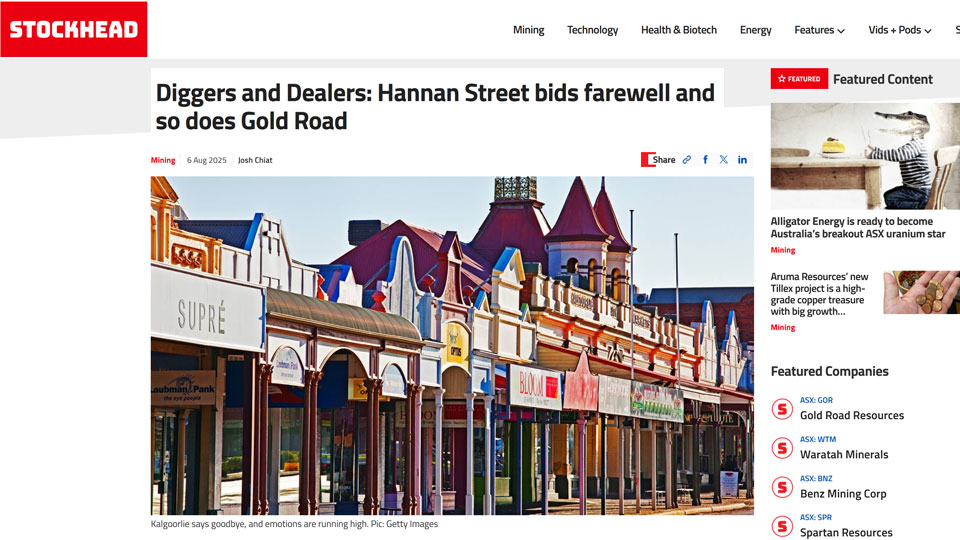
Task: Share article on X
Action: click(x=724, y=160)
